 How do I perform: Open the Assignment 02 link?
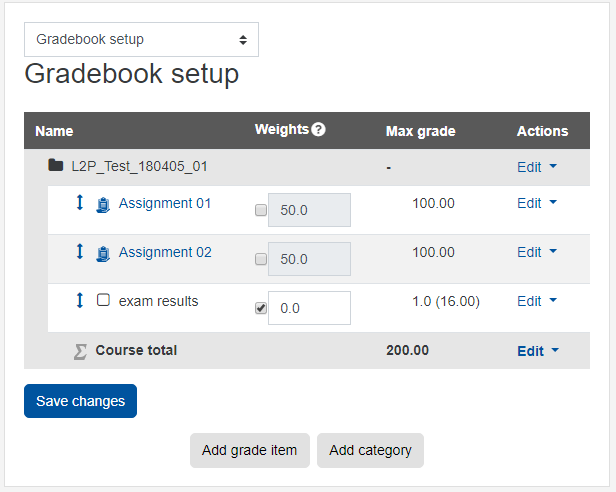tap(165, 252)
